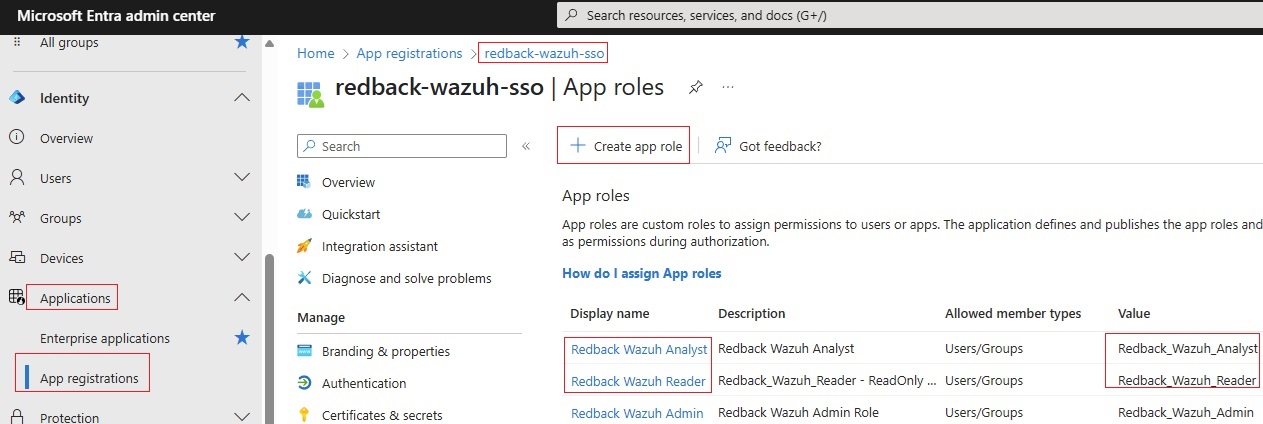Screen dimensions: 1263x424
Task: Click the sidebar scrollbar thumb
Action: [x=267, y=338]
